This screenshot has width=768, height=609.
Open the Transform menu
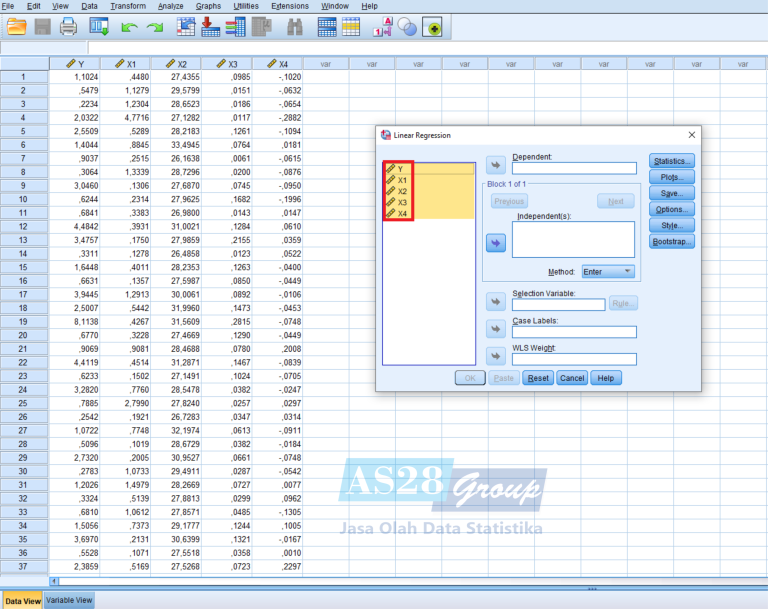point(127,6)
